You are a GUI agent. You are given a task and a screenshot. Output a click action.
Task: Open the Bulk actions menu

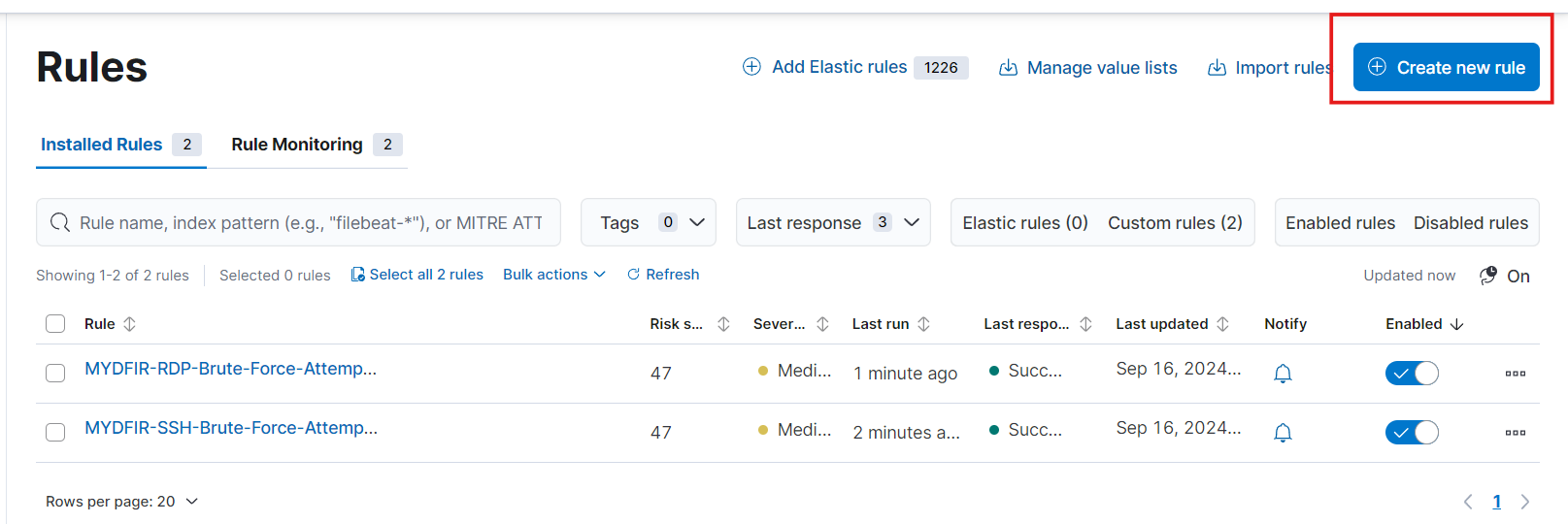click(554, 275)
